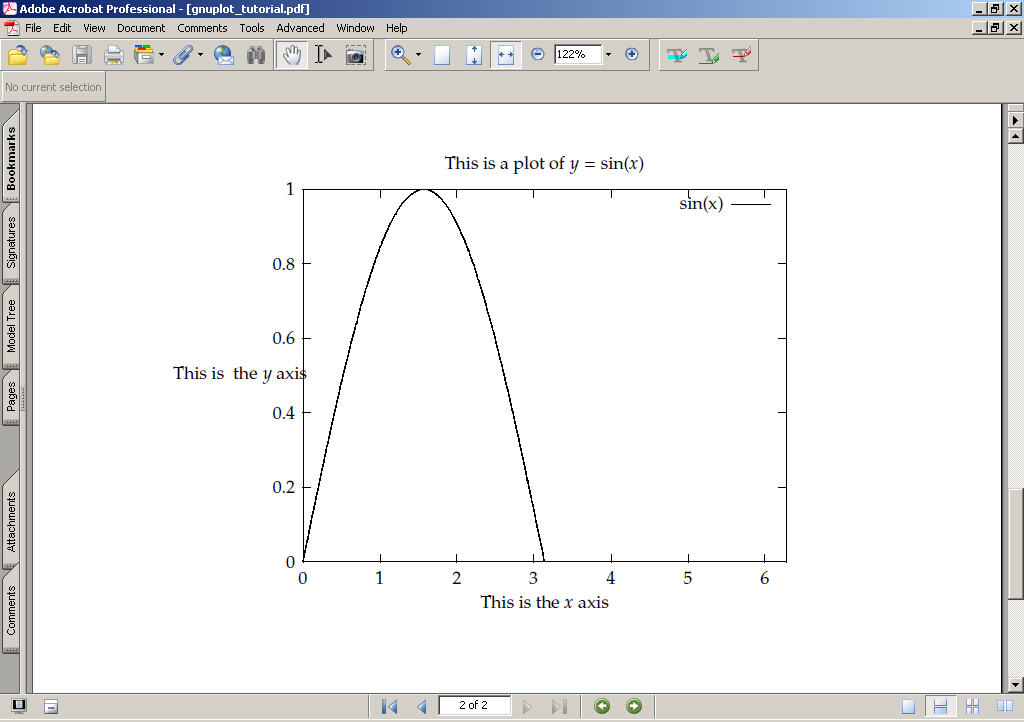Select the Cross-Out Text tool
This screenshot has height=722, width=1024.
(741, 55)
